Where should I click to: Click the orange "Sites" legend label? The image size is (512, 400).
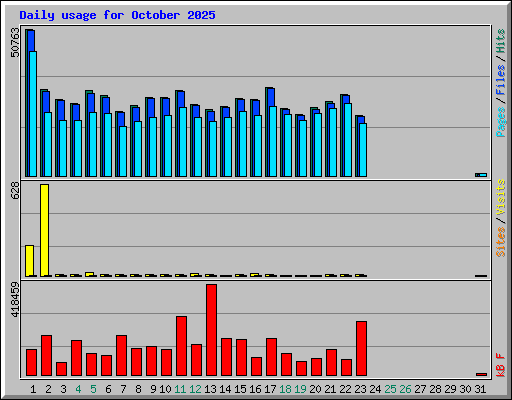click(500, 242)
